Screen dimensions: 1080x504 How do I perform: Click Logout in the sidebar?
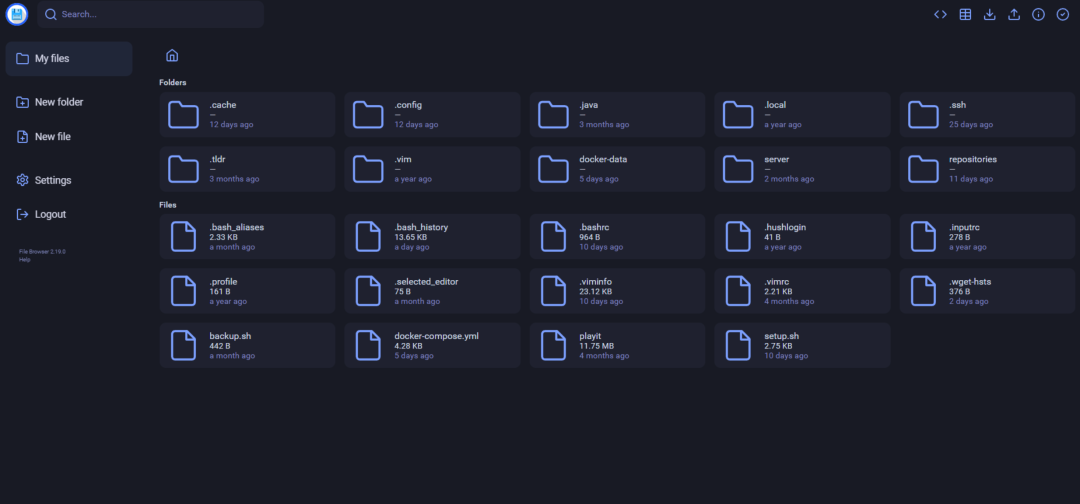(69, 214)
